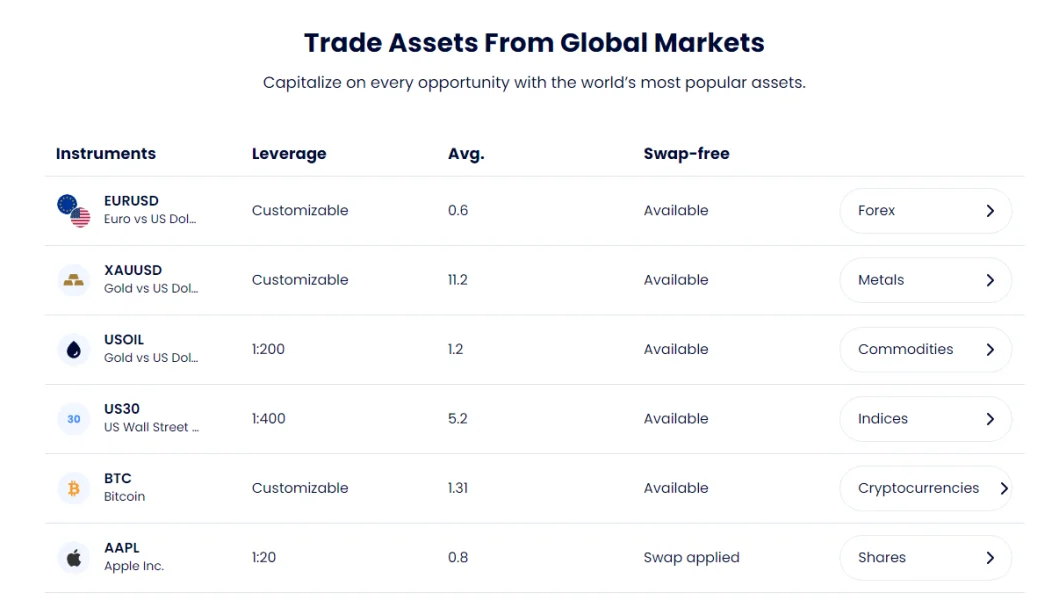The height and width of the screenshot is (600, 1059).
Task: Click the orange Bitcoin logo icon
Action: tap(74, 488)
